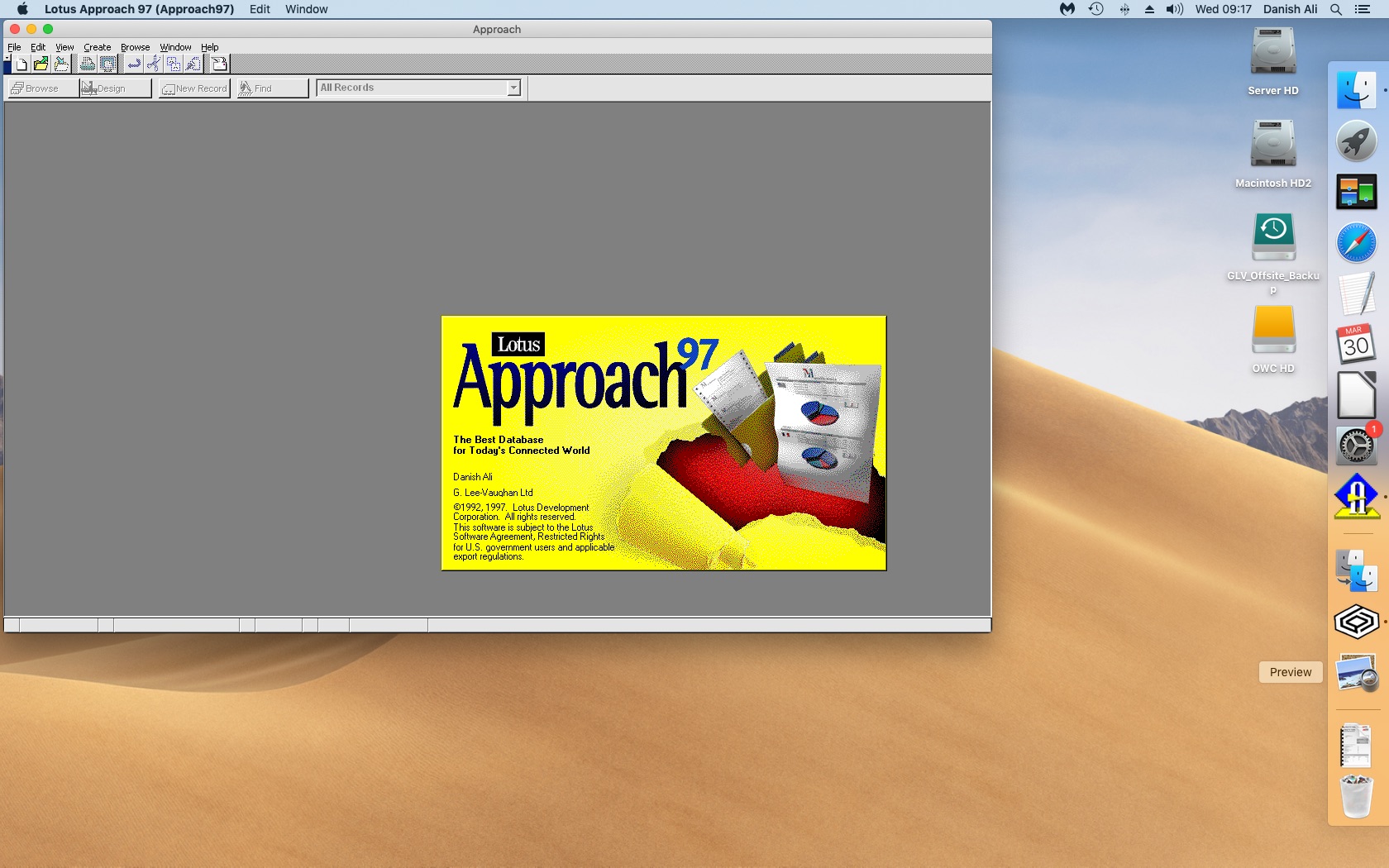The image size is (1389, 868).
Task: Click the Approach97 blue diamond Dock icon
Action: pyautogui.click(x=1357, y=497)
